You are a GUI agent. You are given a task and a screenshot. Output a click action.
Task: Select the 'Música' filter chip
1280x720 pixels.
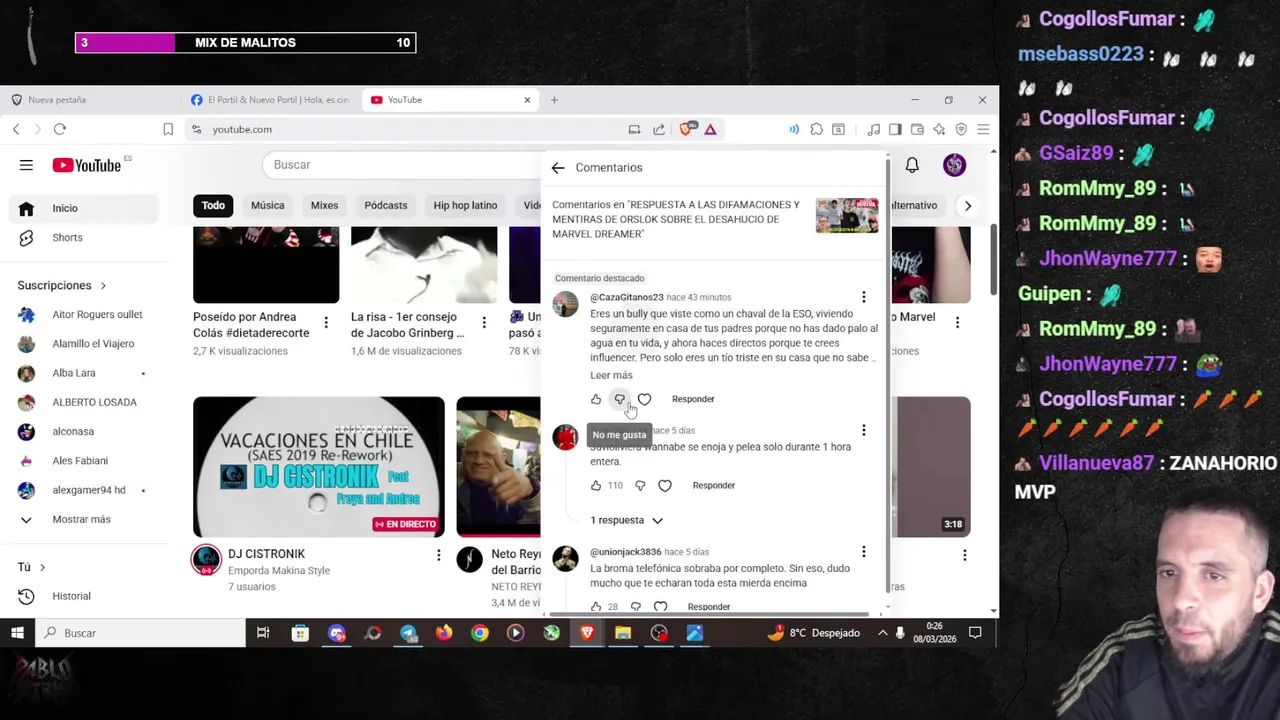(x=267, y=206)
